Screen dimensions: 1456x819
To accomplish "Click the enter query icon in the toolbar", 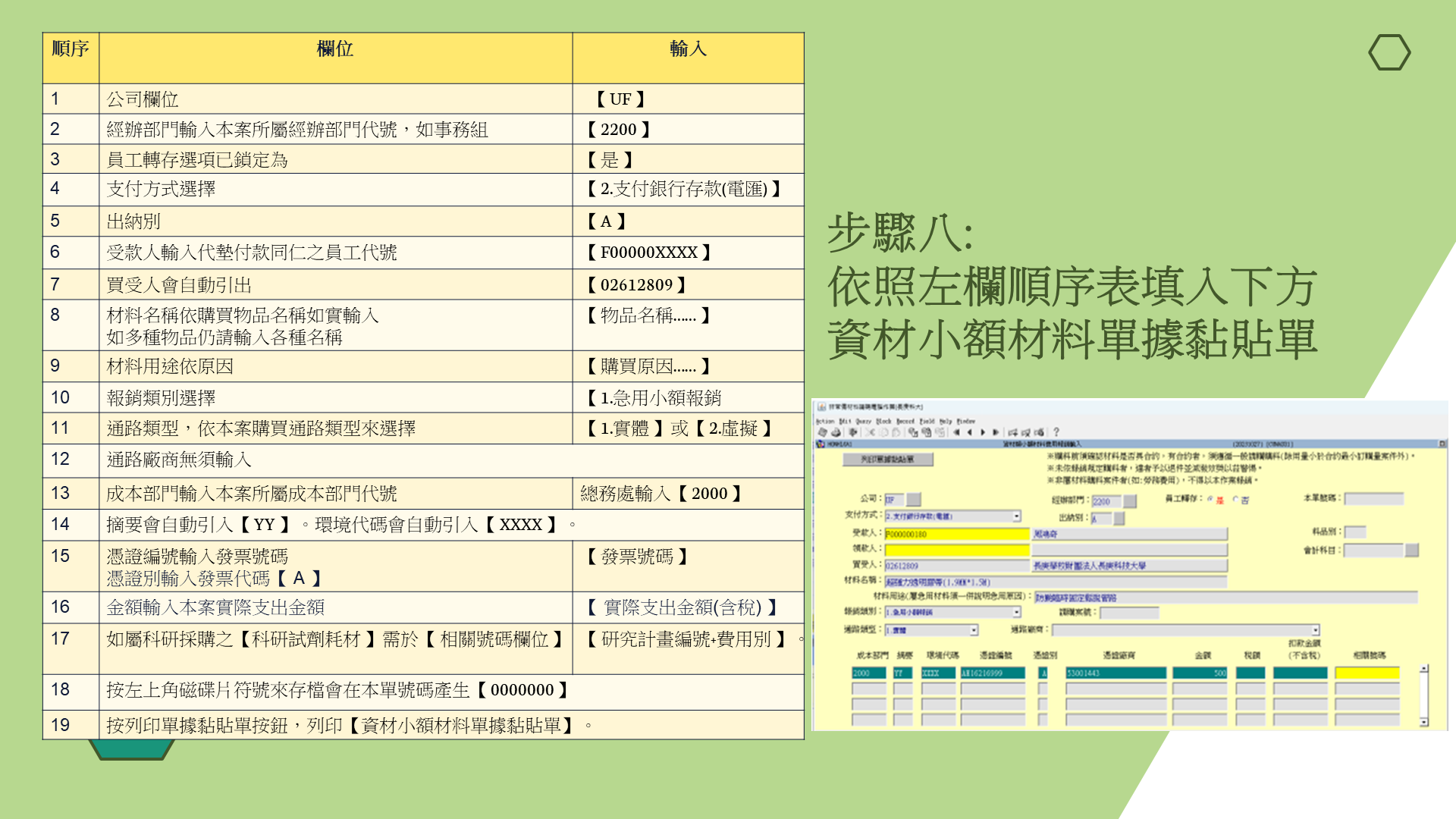I will coord(913,432).
